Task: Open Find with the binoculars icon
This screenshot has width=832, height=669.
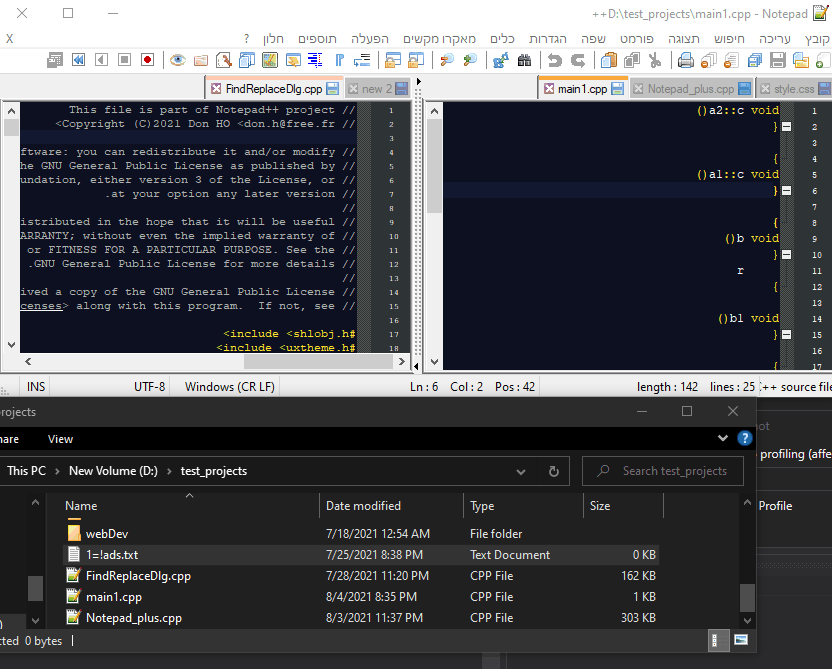Action: pos(524,60)
